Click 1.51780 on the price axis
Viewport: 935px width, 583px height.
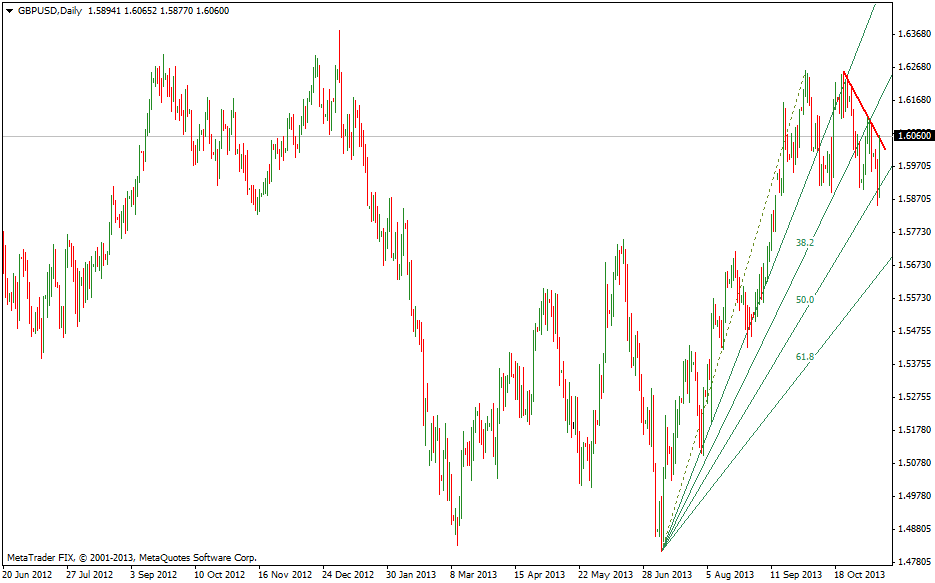[x=914, y=430]
